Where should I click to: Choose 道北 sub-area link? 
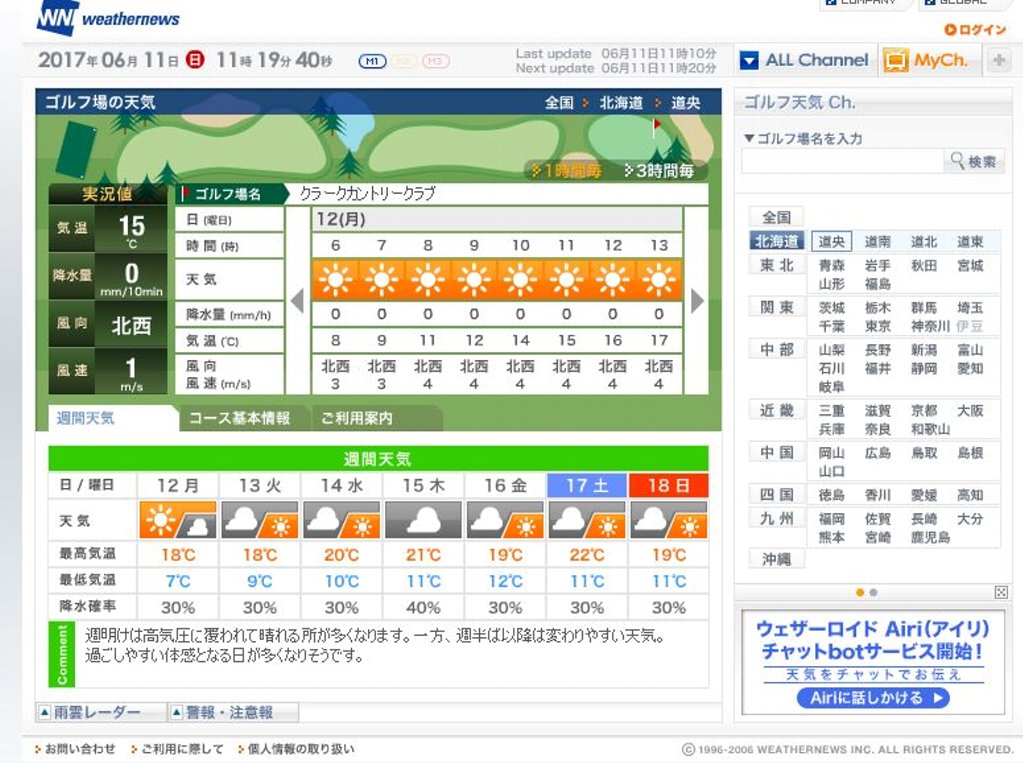(x=924, y=242)
